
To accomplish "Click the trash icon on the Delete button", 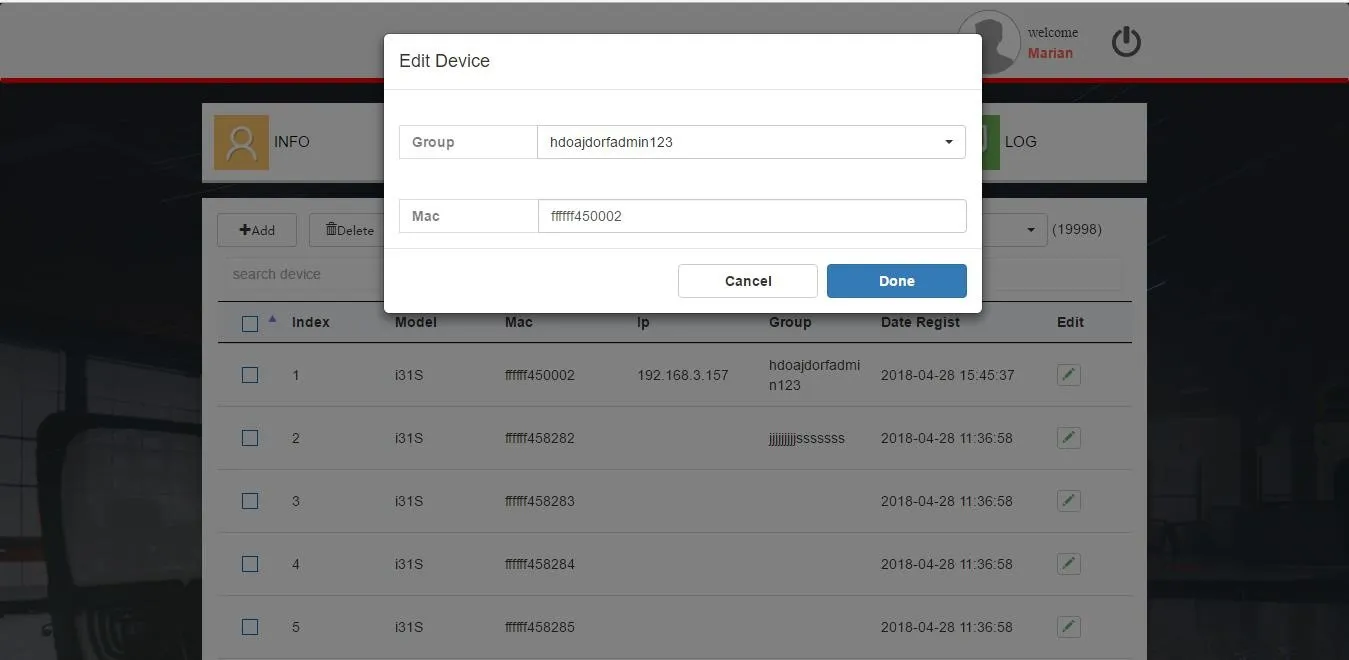I will 331,229.
